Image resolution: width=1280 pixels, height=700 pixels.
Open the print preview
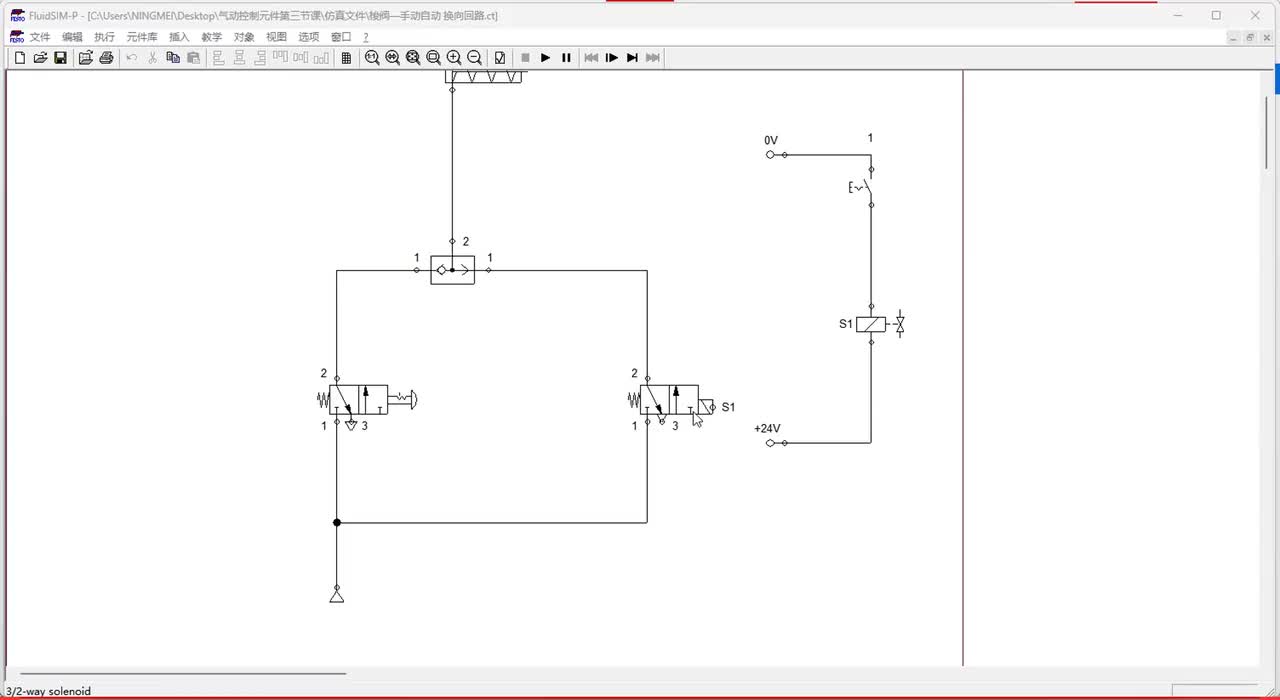[x=86, y=58]
